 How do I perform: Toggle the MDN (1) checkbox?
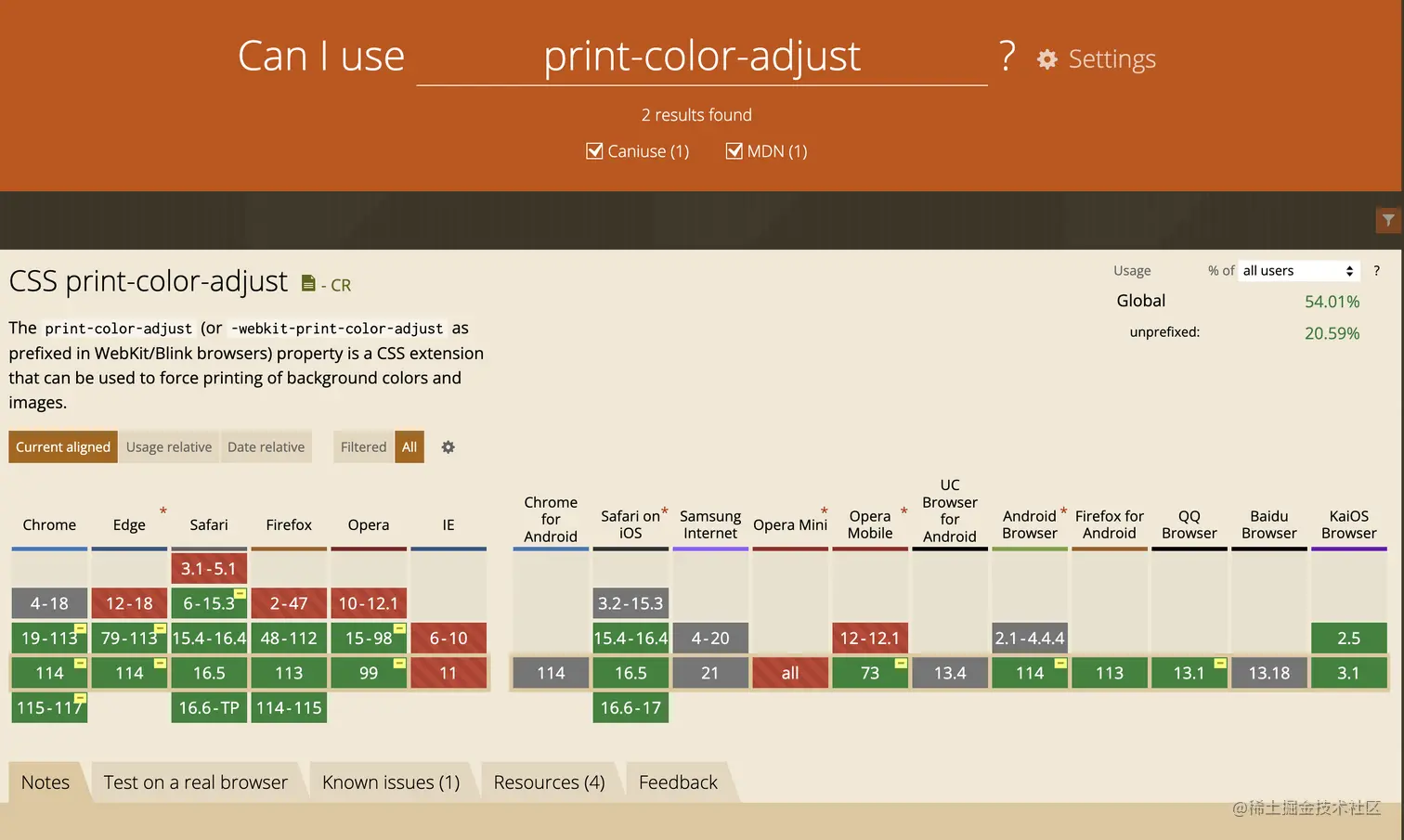click(x=734, y=151)
